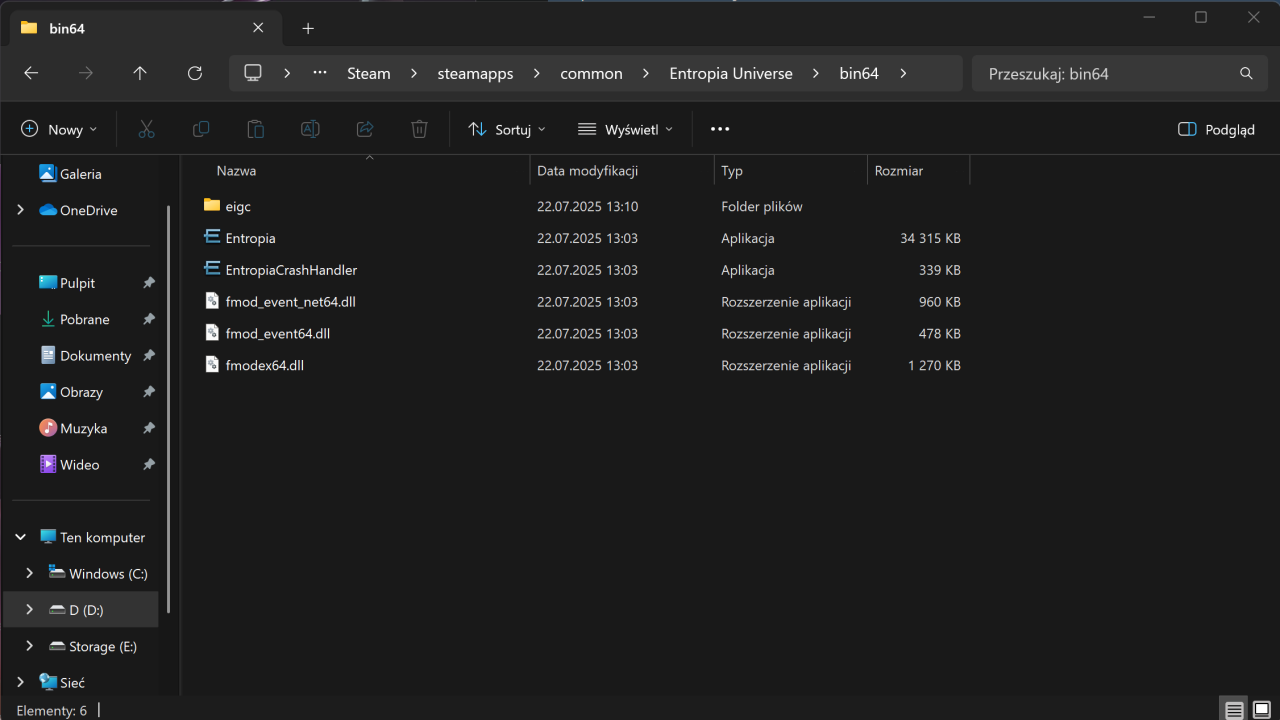Open the Nowy dropdown menu

click(x=59, y=129)
